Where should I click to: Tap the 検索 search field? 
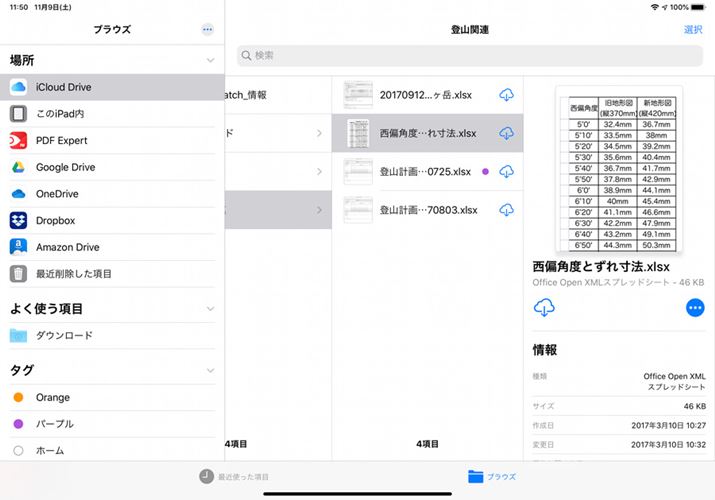click(x=470, y=55)
